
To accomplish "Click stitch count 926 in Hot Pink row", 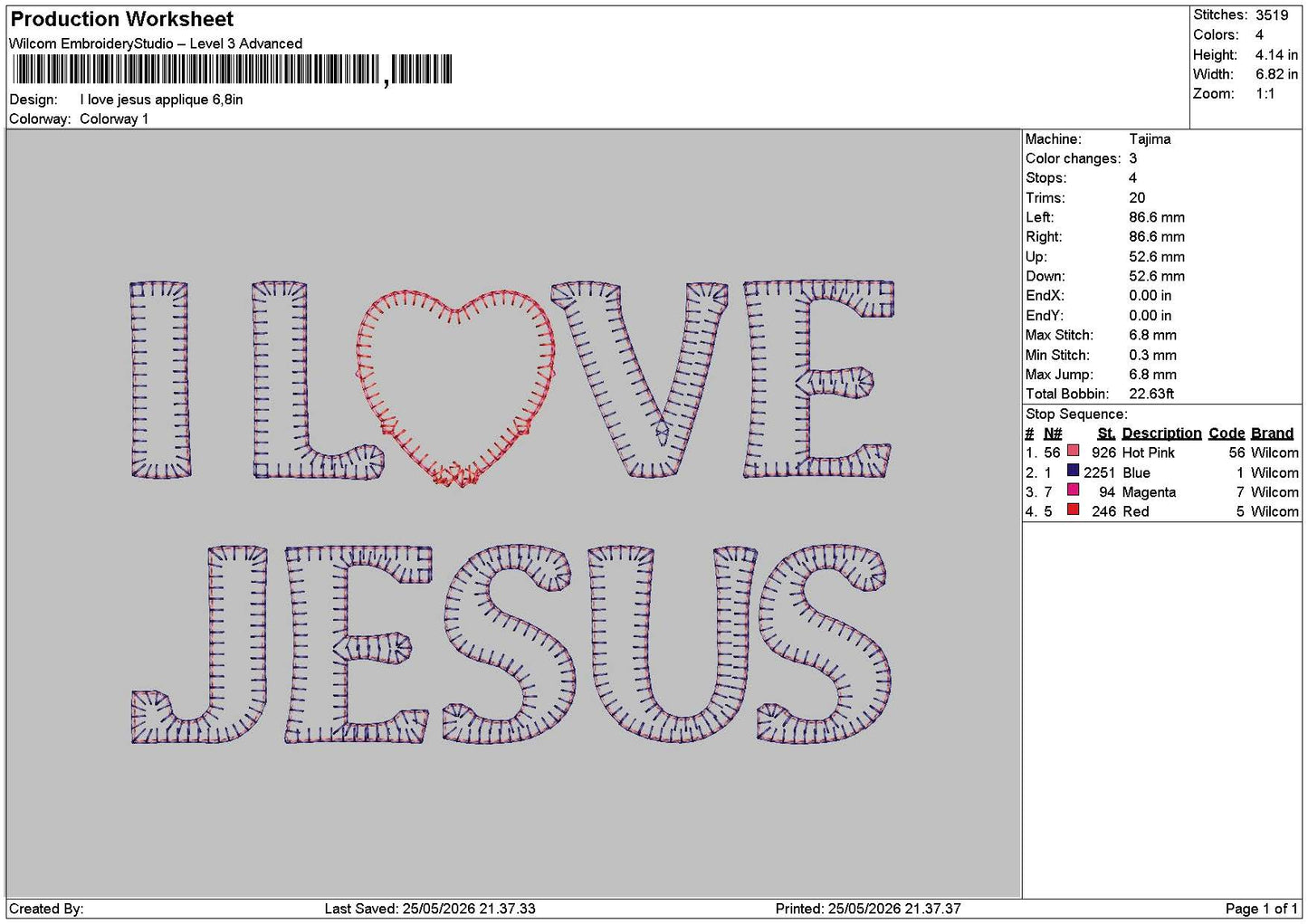I will (x=1103, y=452).
